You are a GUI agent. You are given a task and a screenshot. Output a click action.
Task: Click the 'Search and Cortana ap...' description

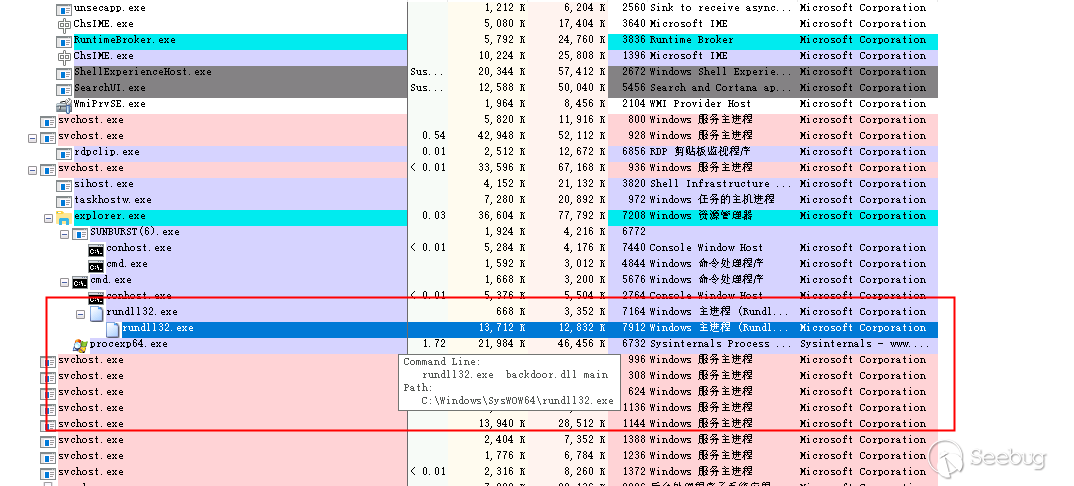click(x=720, y=88)
